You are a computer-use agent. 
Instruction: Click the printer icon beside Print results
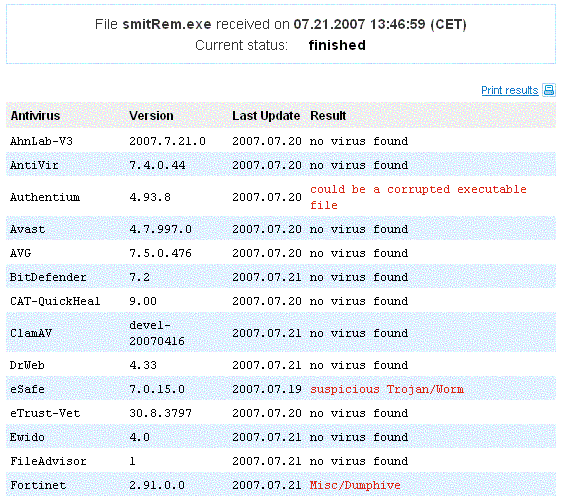[x=549, y=90]
